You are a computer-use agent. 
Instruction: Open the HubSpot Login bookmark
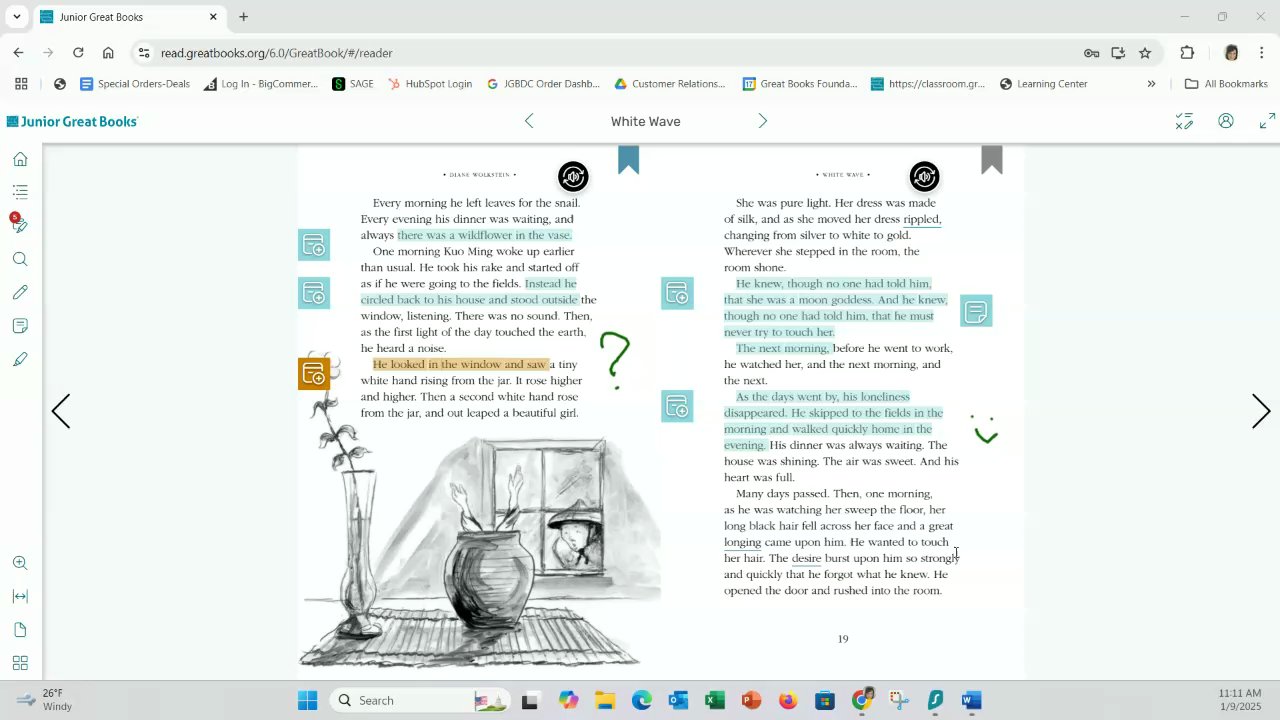429,84
